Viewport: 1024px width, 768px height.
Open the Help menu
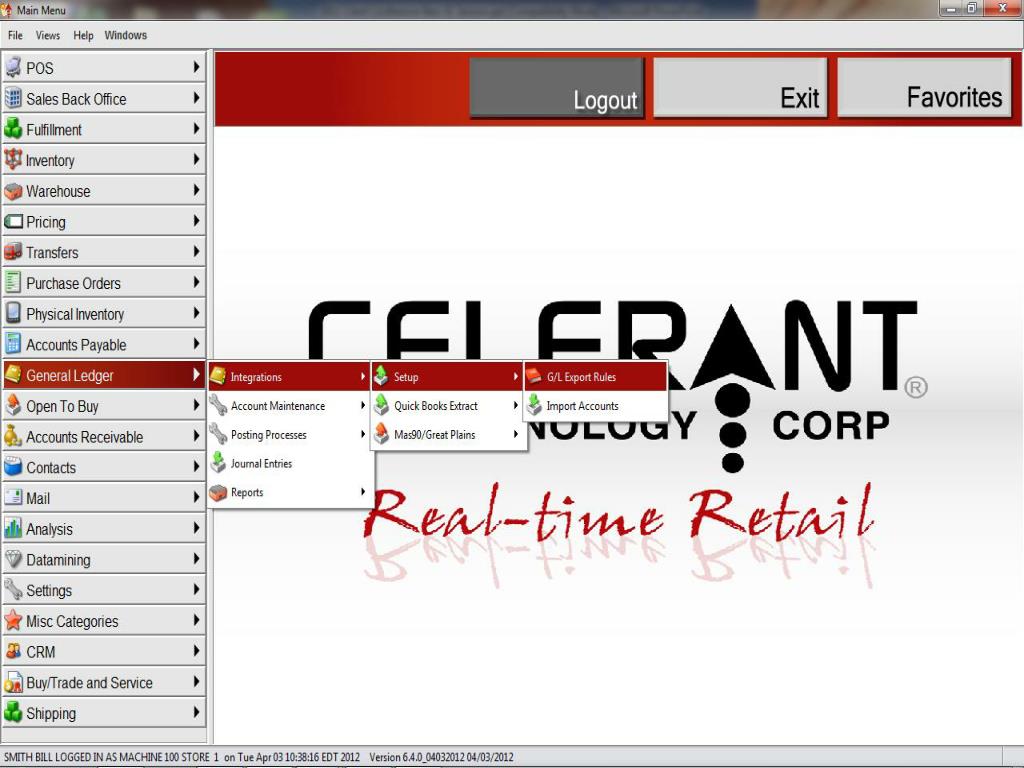tap(83, 35)
